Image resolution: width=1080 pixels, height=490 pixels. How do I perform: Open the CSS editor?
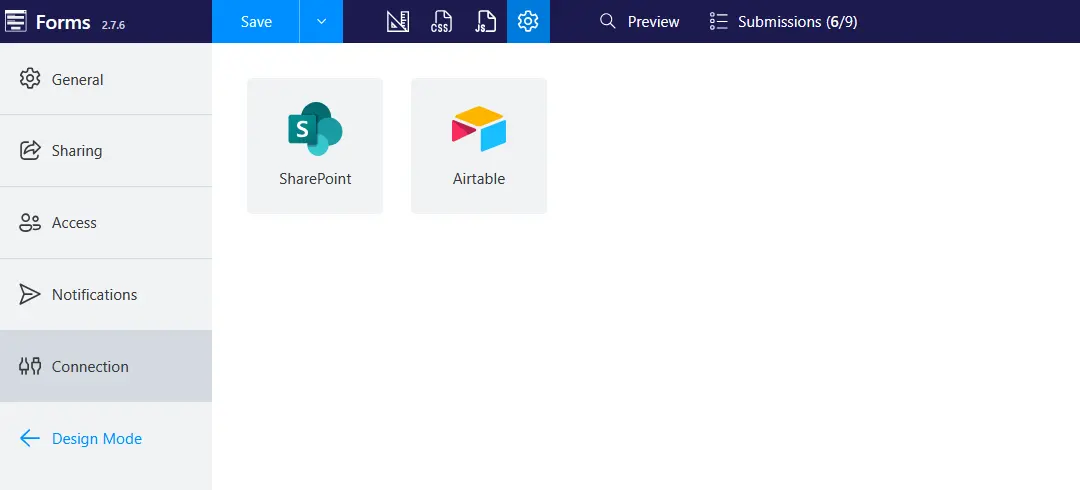442,21
